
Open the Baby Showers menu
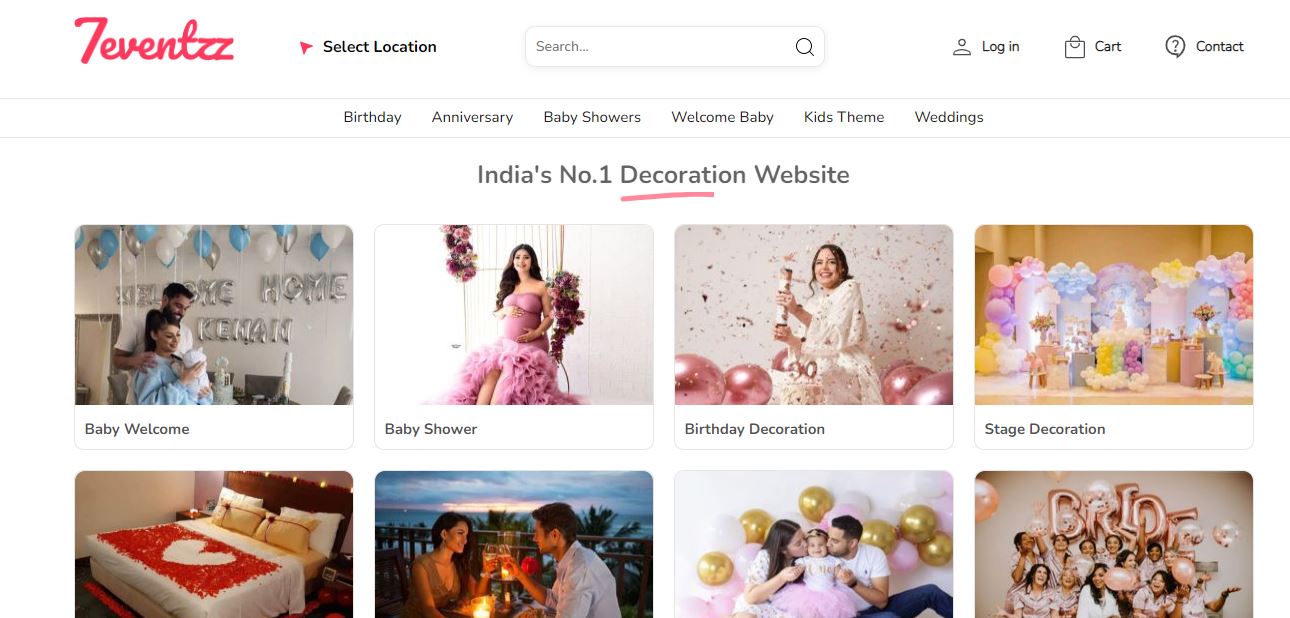click(592, 117)
